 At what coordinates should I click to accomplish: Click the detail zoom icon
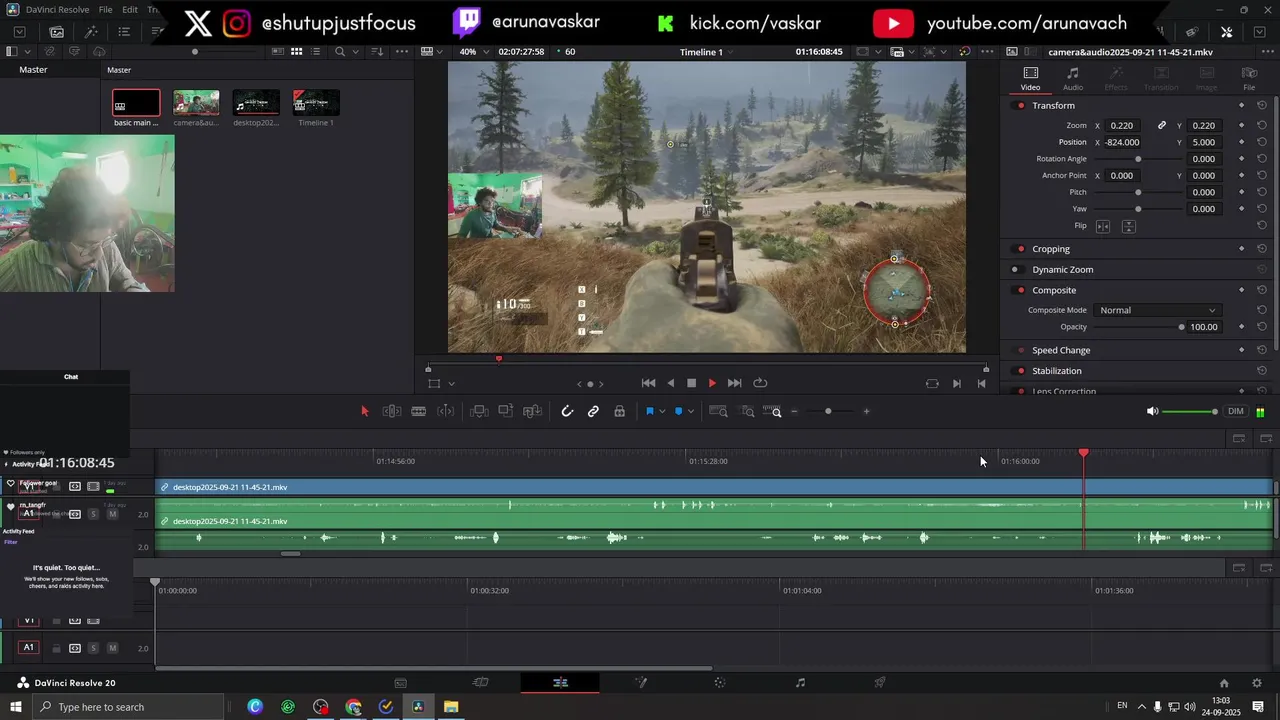(x=747, y=411)
